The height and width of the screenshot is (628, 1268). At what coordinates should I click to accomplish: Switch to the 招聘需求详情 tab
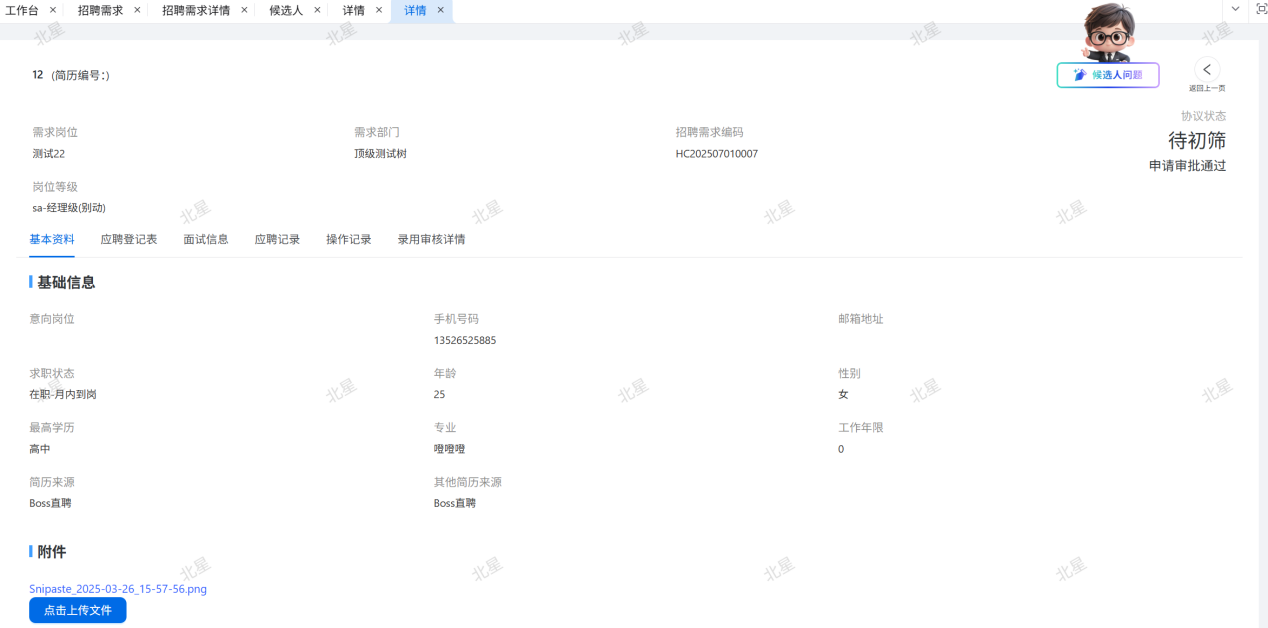click(x=196, y=10)
